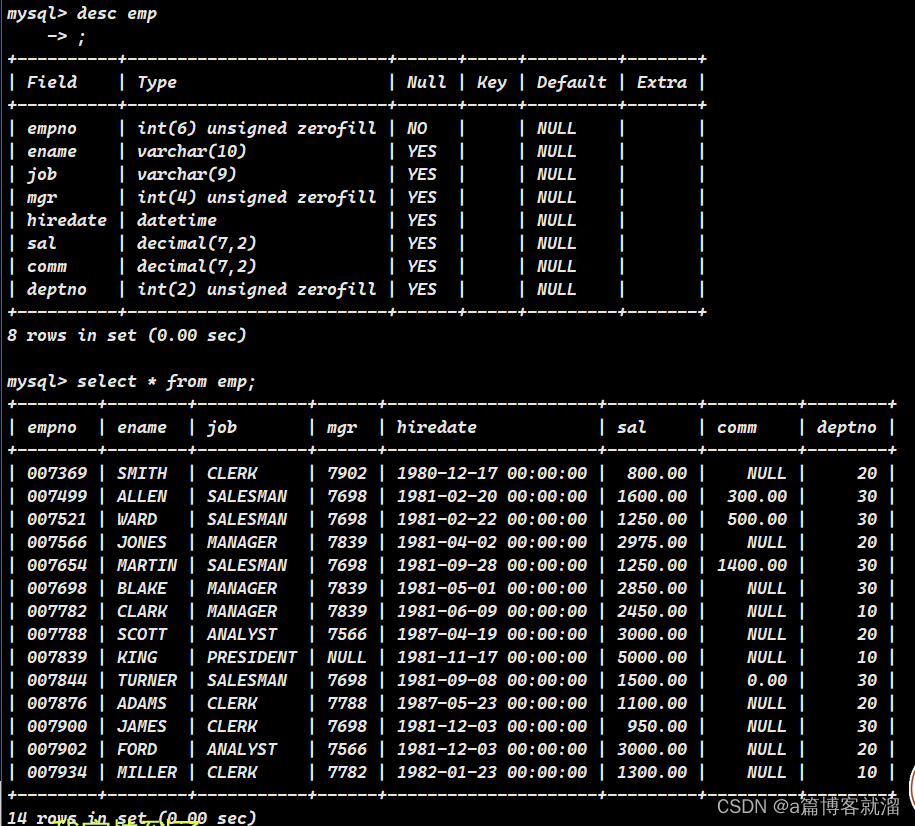The width and height of the screenshot is (915, 826).
Task: Click the 'Extra' column header
Action: [x=662, y=82]
